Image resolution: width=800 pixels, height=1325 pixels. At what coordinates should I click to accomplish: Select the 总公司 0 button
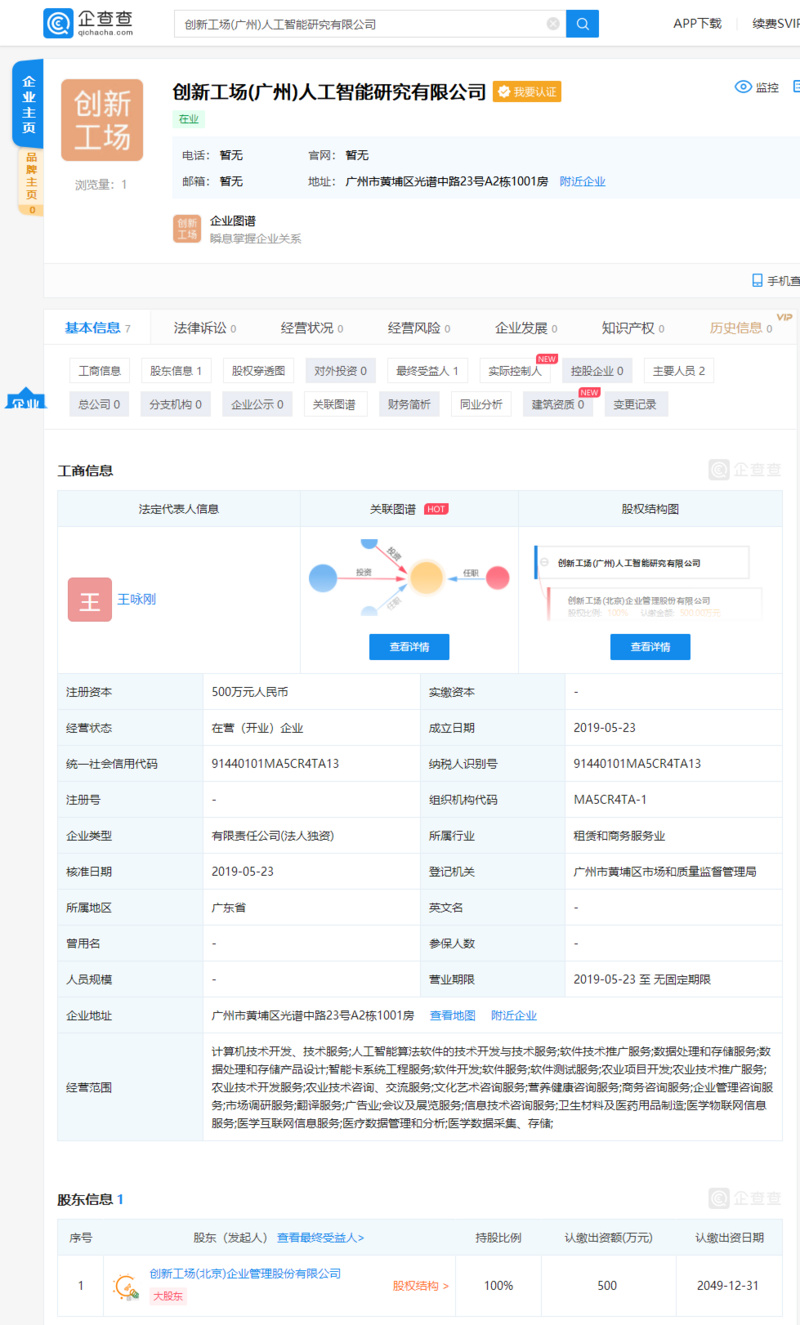pos(99,404)
